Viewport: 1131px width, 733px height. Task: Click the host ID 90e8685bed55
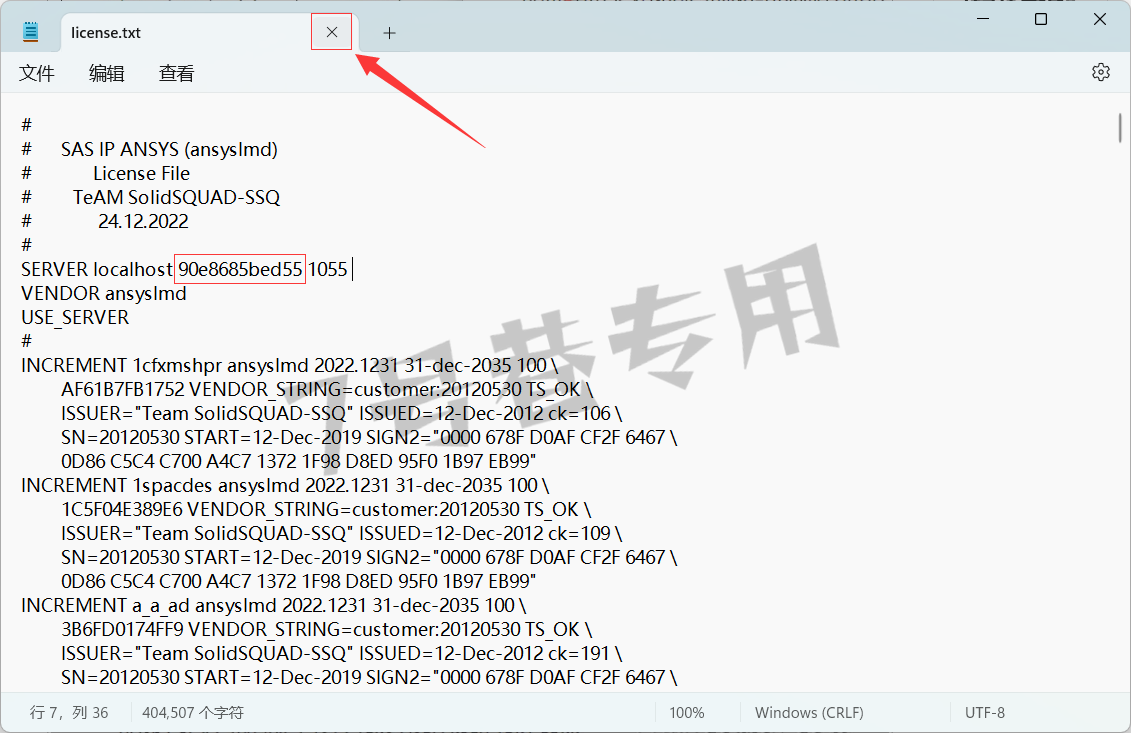point(240,269)
